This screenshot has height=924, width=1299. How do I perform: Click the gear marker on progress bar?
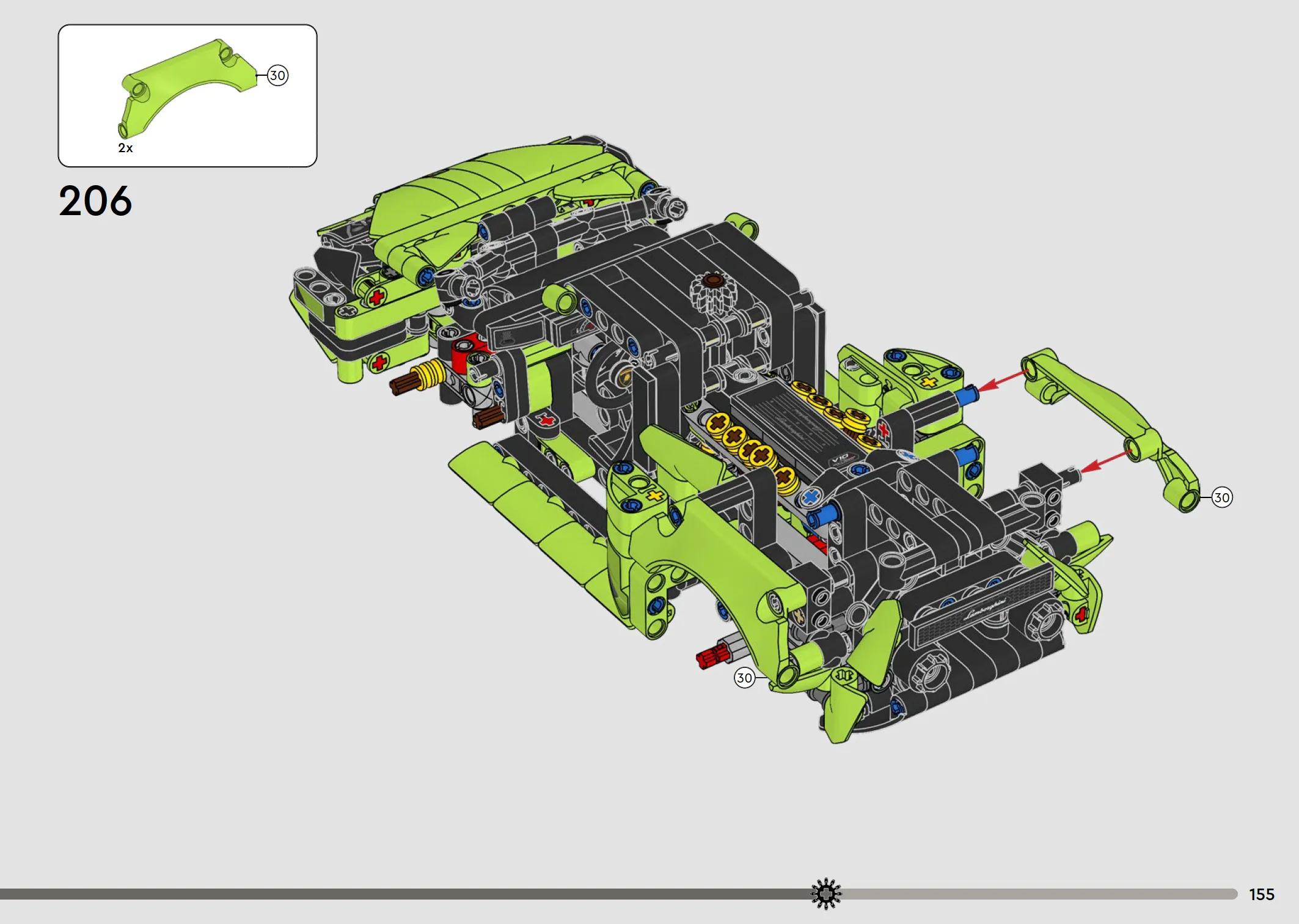(826, 894)
